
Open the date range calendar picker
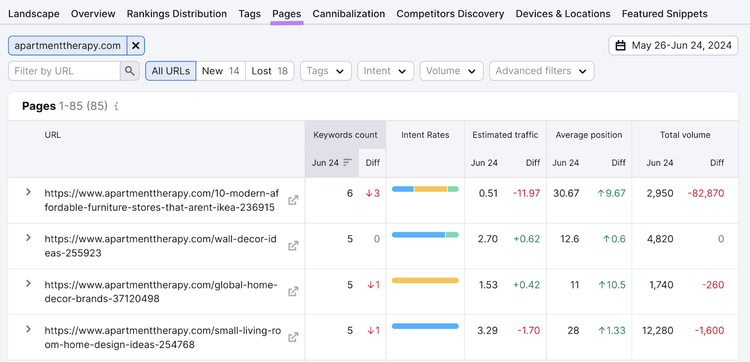click(x=673, y=46)
